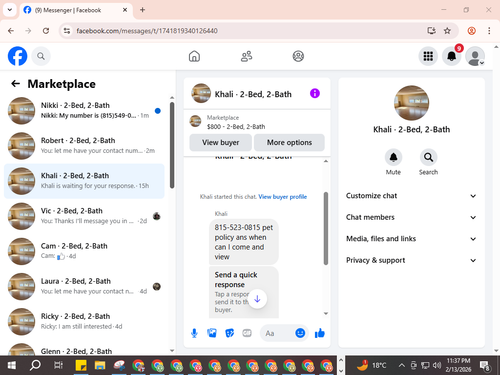Image resolution: width=500 pixels, height=375 pixels.
Task: Expand Media, files and links section
Action: tap(411, 239)
